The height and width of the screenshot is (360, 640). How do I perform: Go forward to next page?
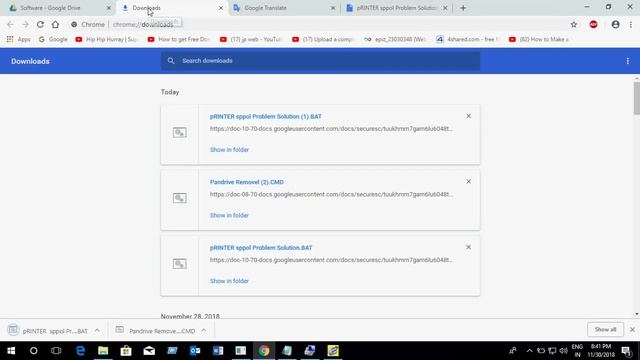click(x=25, y=24)
